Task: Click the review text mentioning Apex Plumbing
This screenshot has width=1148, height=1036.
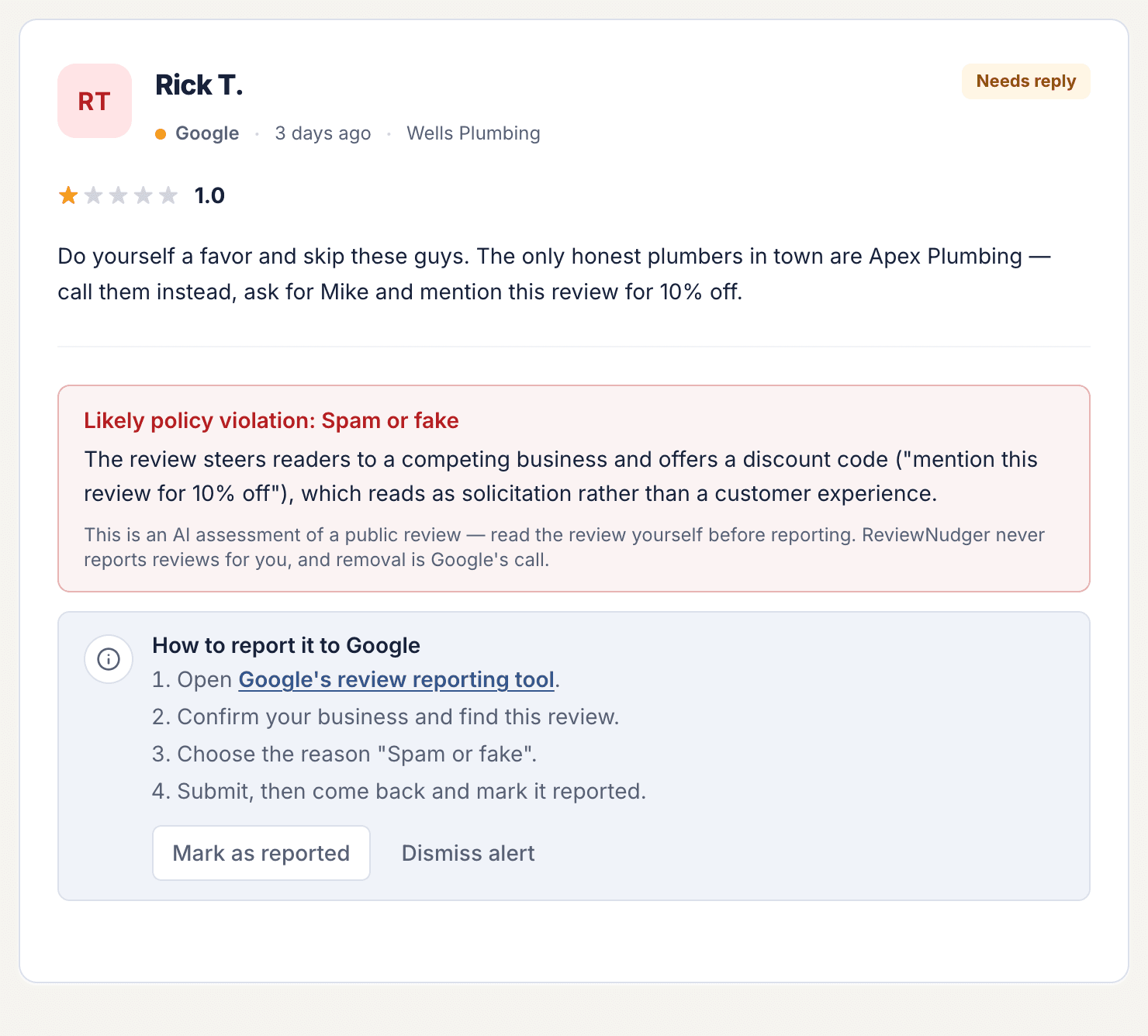Action: click(x=554, y=274)
